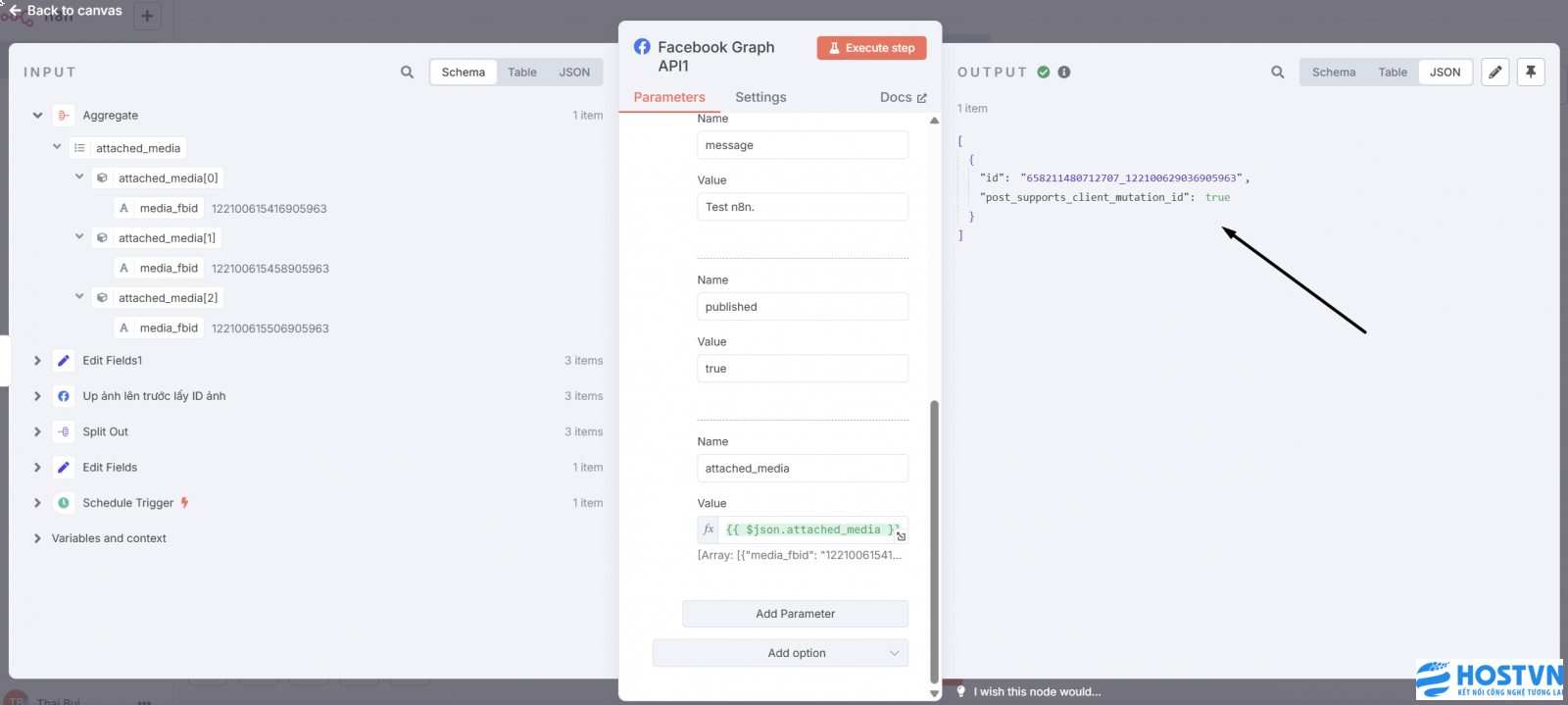This screenshot has height=705, width=1568.
Task: Click 'I wish this node would...' link
Action: 1037,692
